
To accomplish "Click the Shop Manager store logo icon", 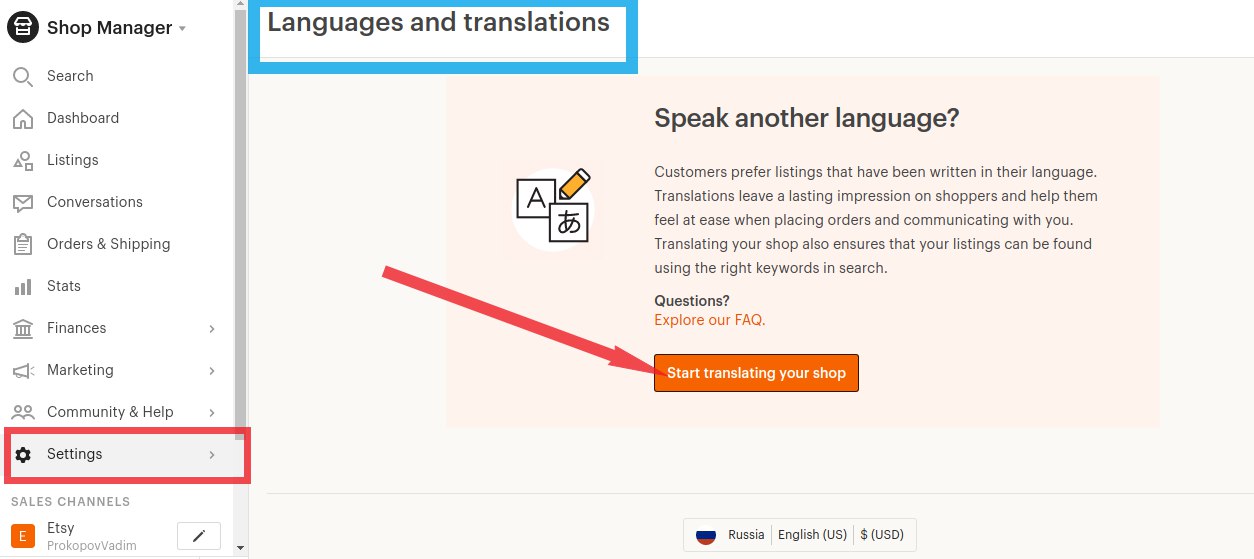I will 23,28.
